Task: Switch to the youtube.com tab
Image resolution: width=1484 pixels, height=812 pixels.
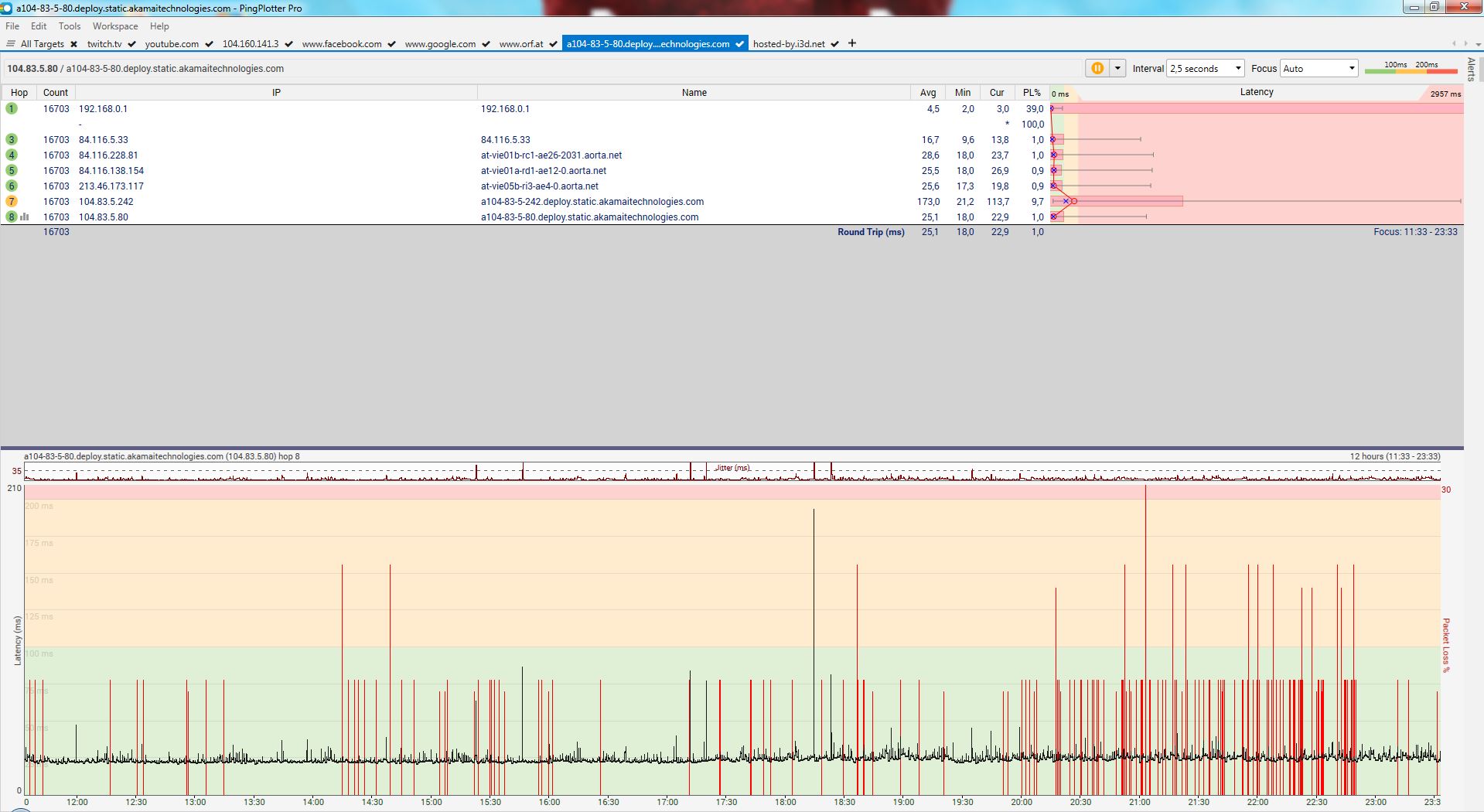Action: click(x=172, y=44)
